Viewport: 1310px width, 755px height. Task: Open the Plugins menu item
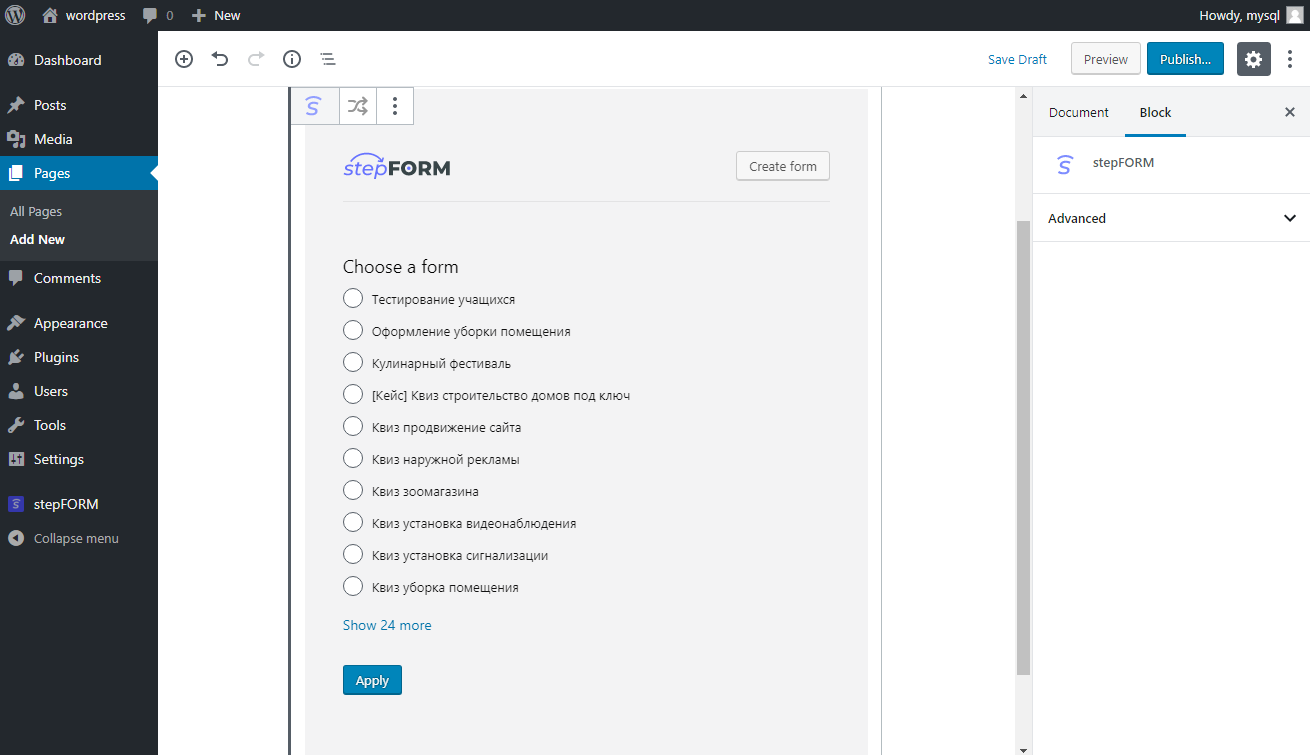(x=56, y=357)
